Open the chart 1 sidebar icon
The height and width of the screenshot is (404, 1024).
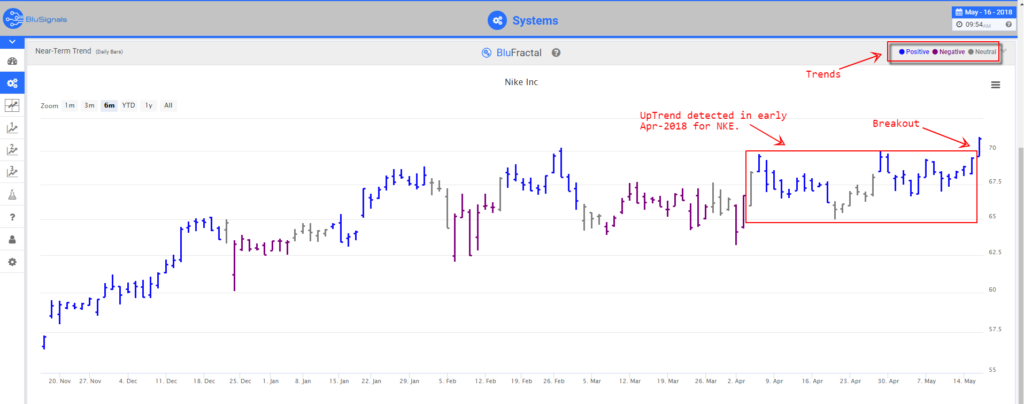pos(12,127)
